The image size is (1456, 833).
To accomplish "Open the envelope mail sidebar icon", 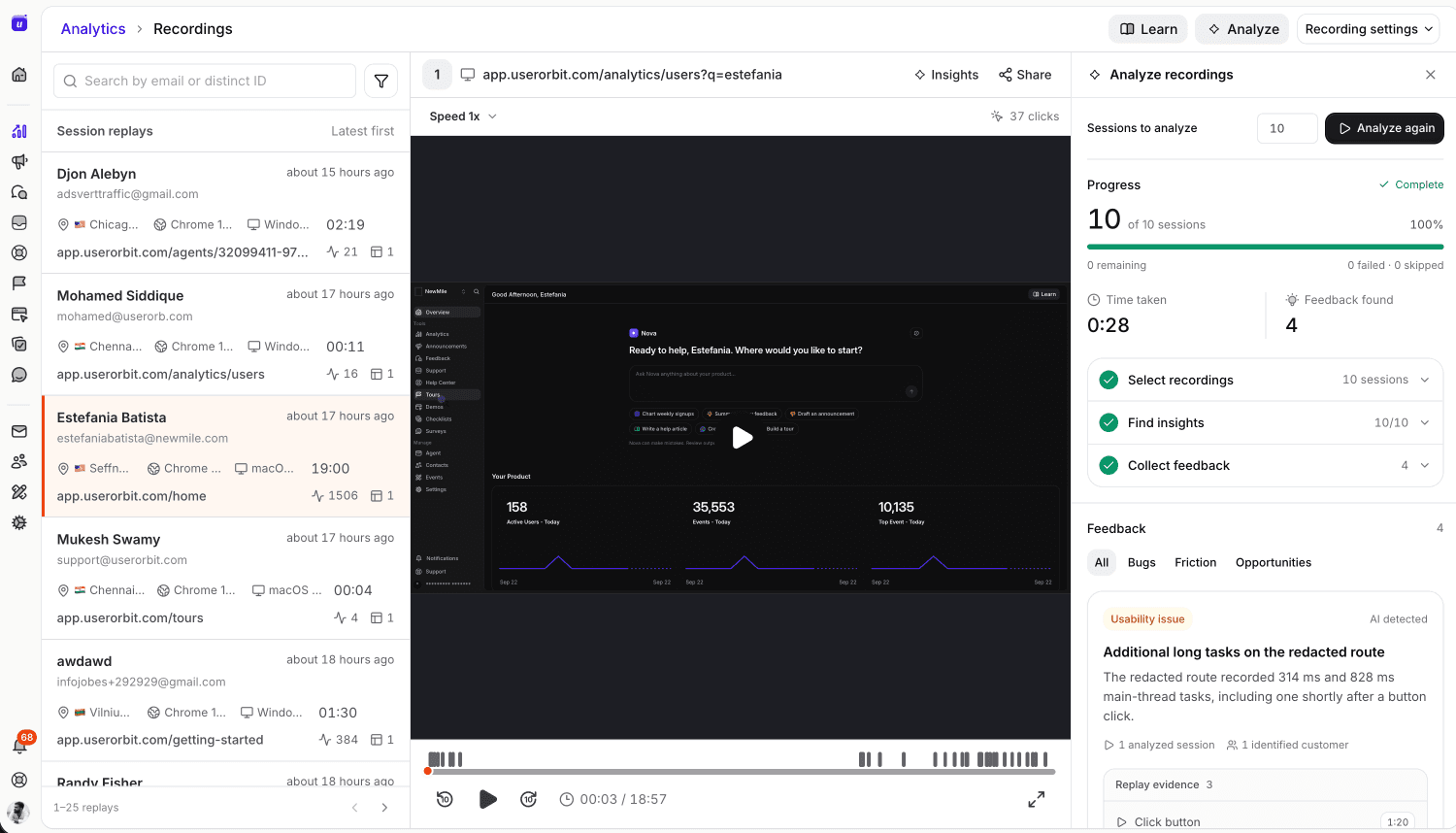I will tap(19, 431).
